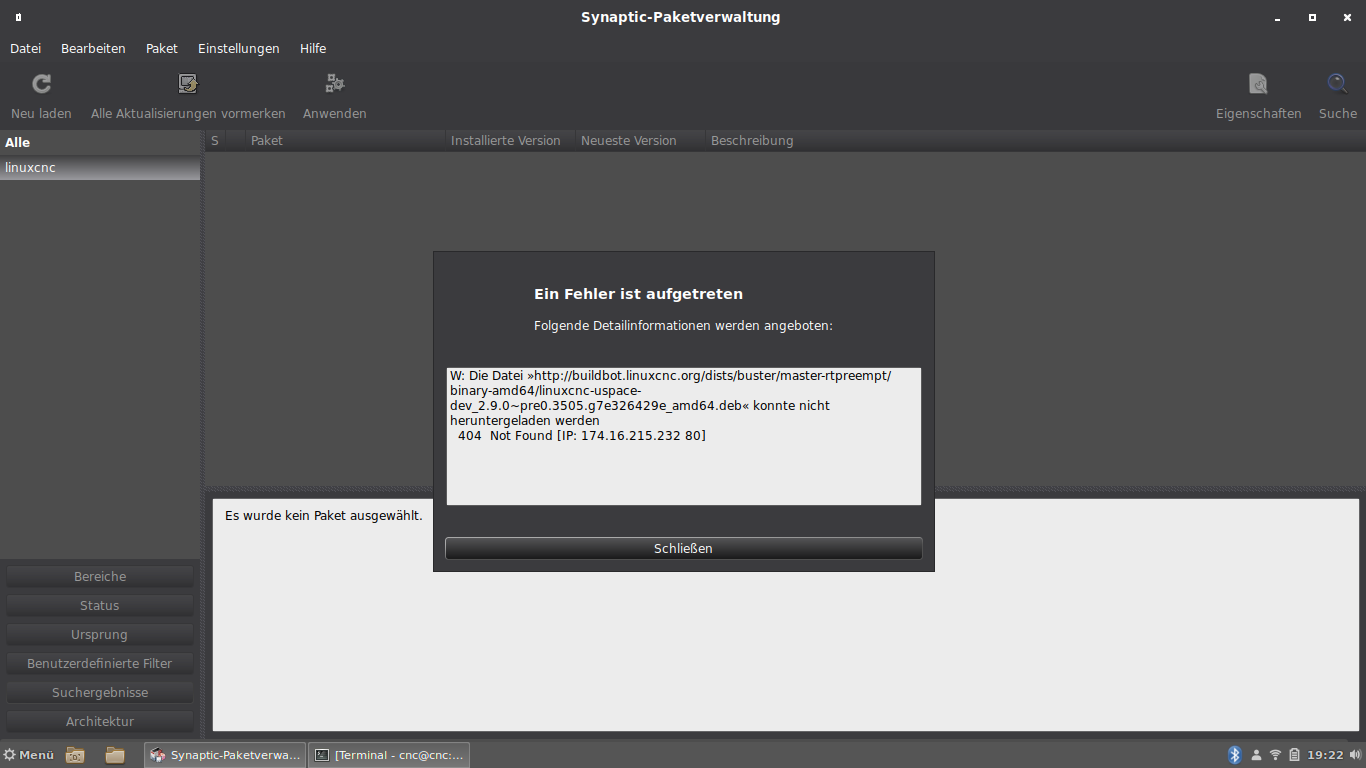1366x768 pixels.
Task: Click the screenshot camera launcher in taskbar
Action: coord(75,755)
